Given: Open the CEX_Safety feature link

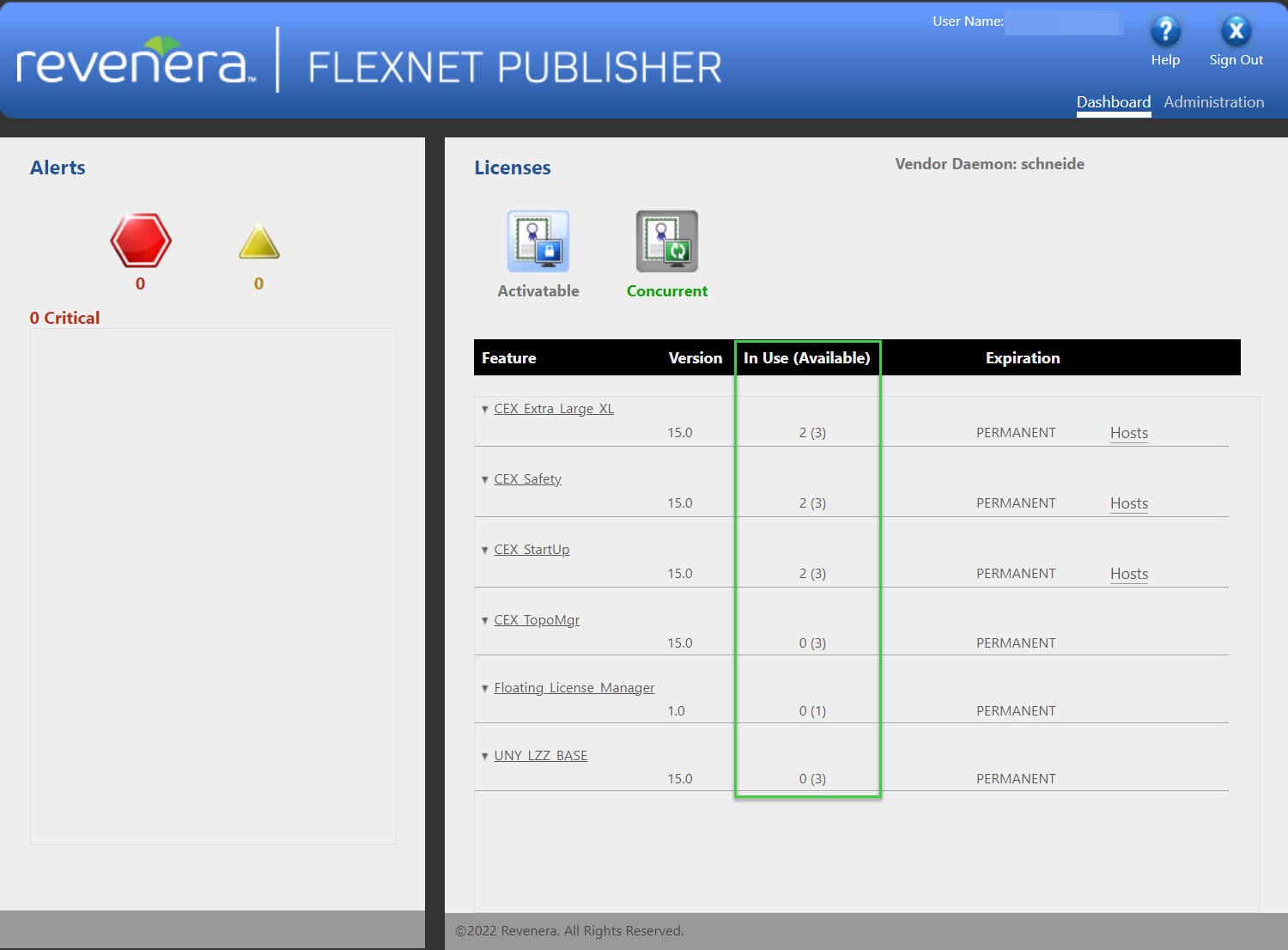Looking at the screenshot, I should pyautogui.click(x=527, y=479).
